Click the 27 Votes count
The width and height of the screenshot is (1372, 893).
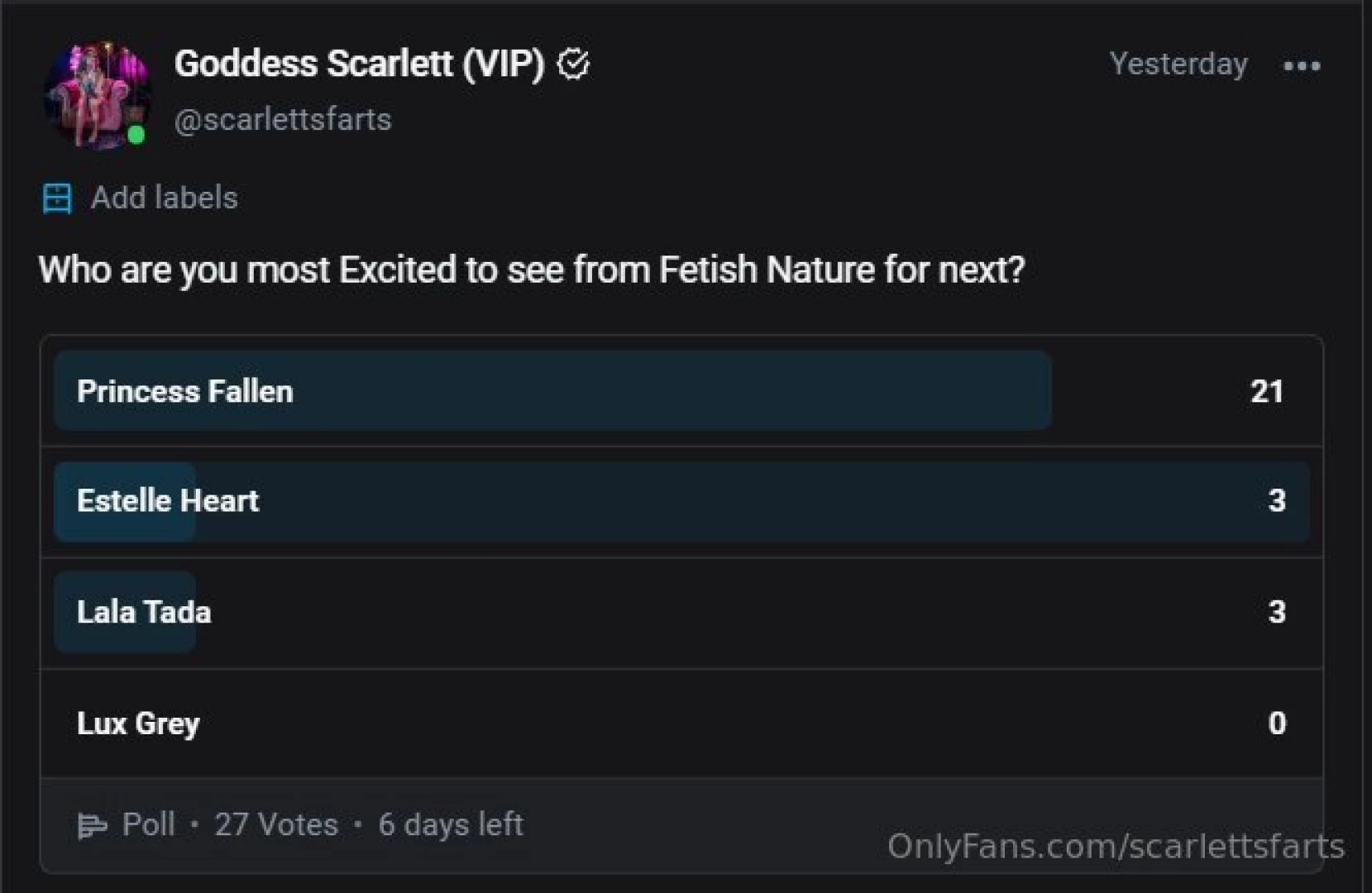[x=276, y=824]
